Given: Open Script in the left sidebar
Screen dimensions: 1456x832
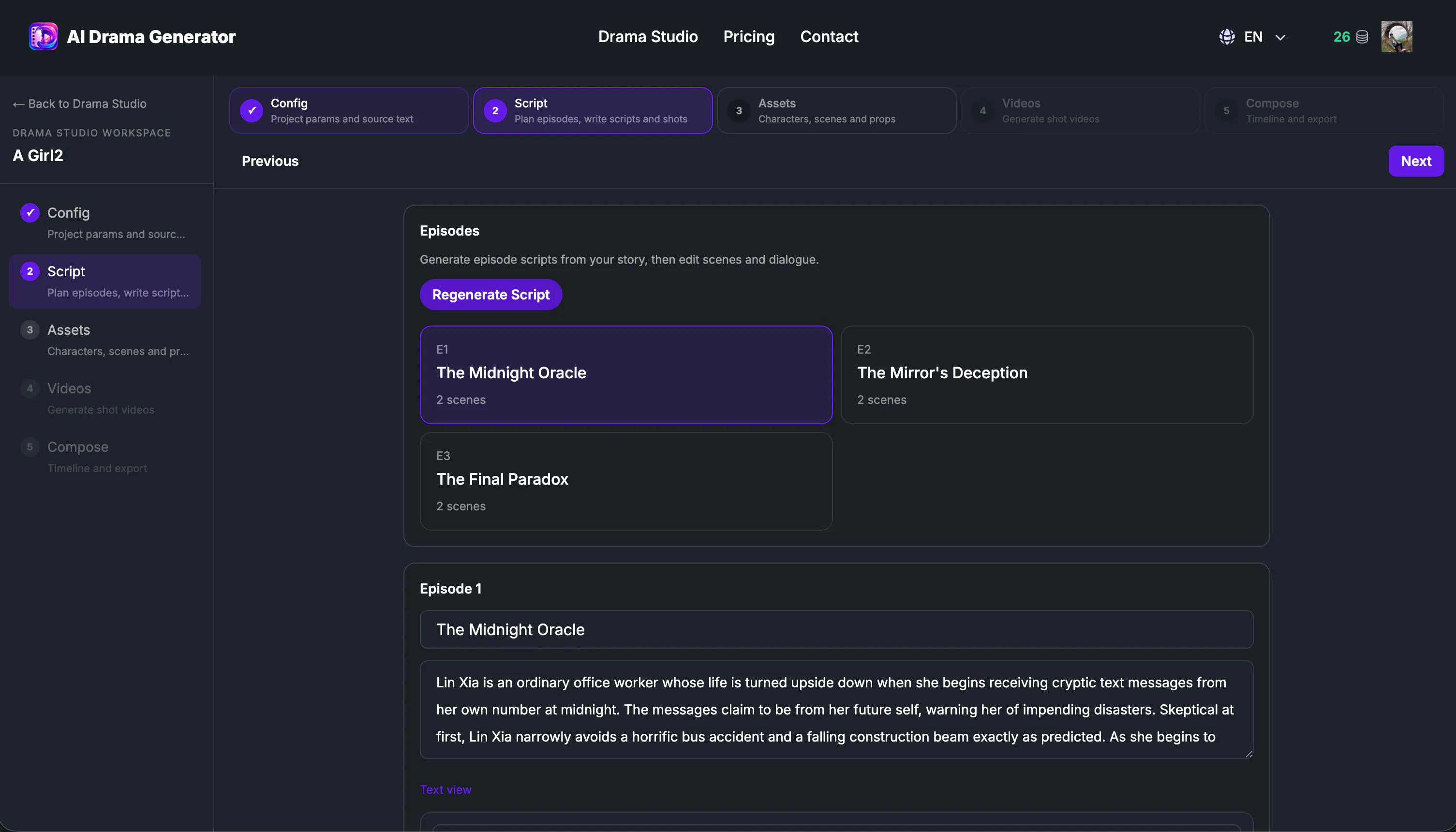Looking at the screenshot, I should [x=105, y=281].
